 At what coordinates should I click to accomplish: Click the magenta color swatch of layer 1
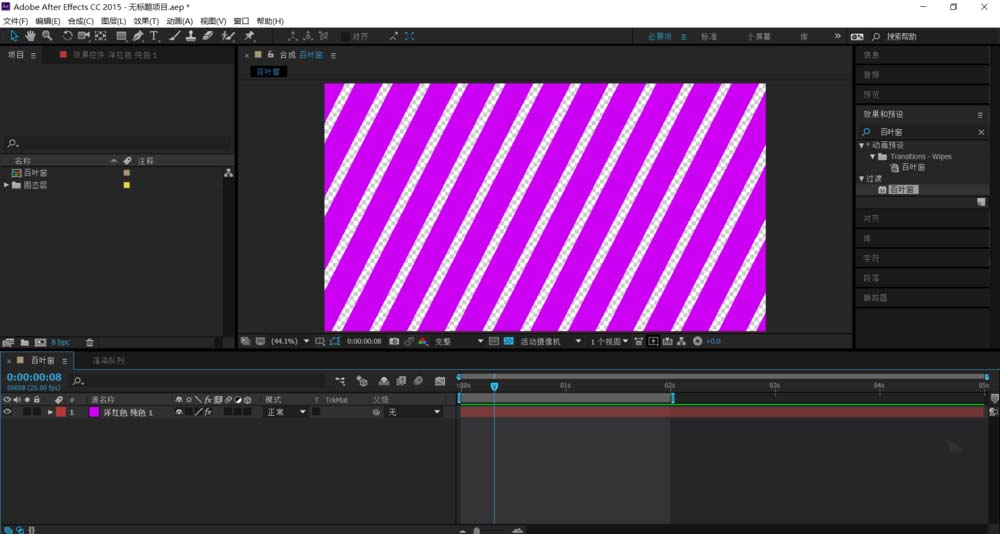[94, 412]
